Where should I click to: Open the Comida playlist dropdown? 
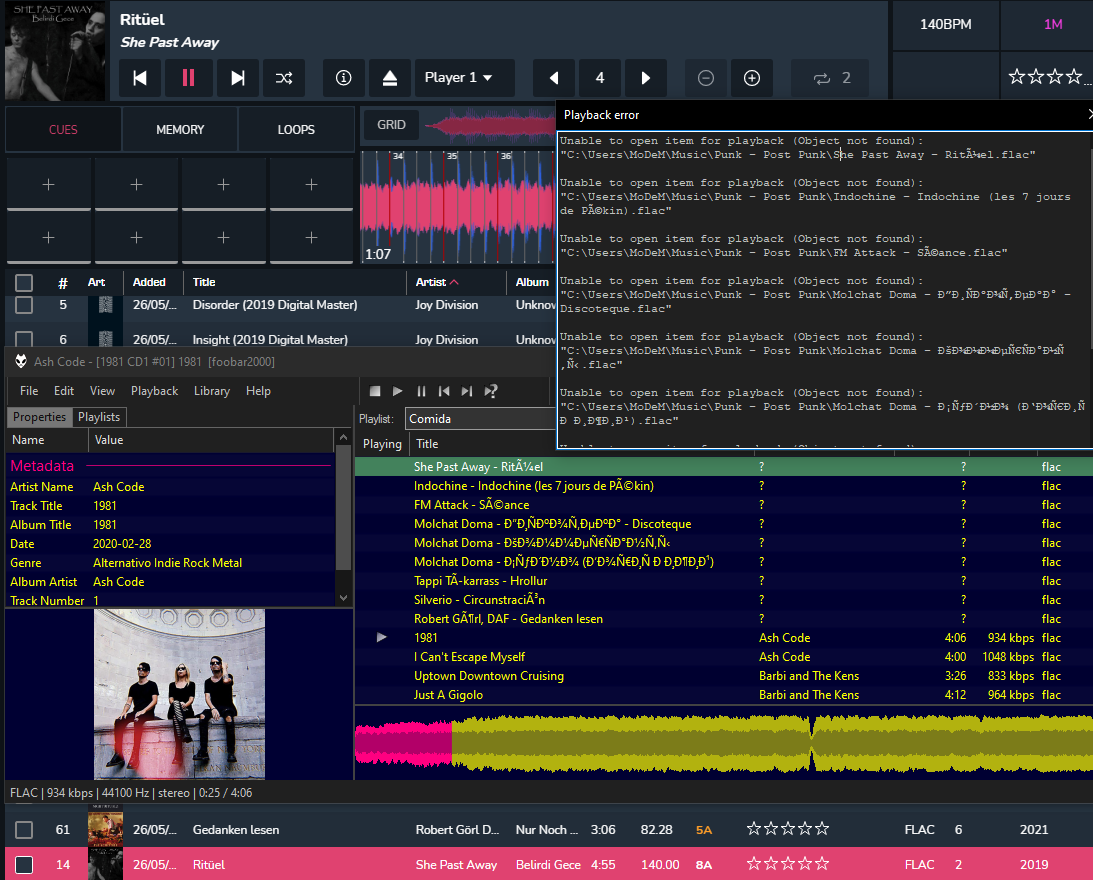tap(480, 419)
